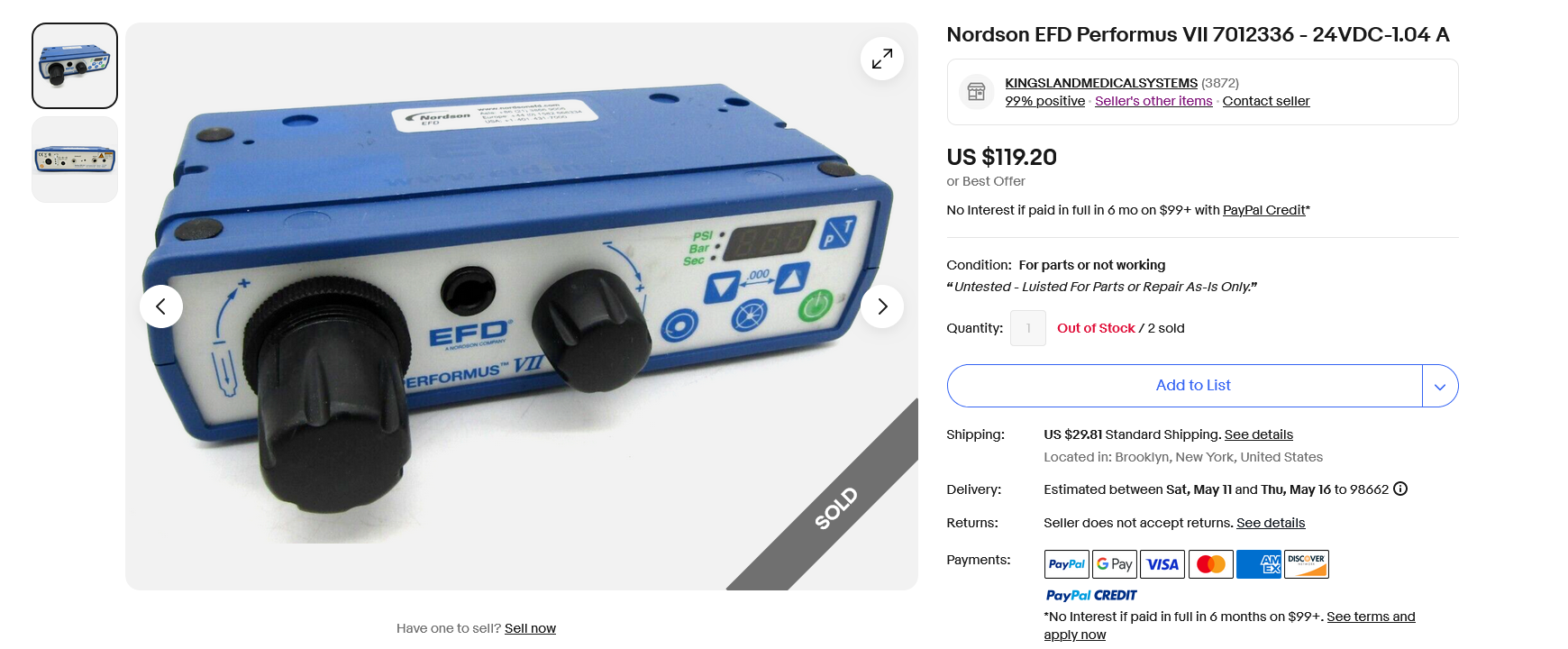Advance to the next product image

point(882,306)
